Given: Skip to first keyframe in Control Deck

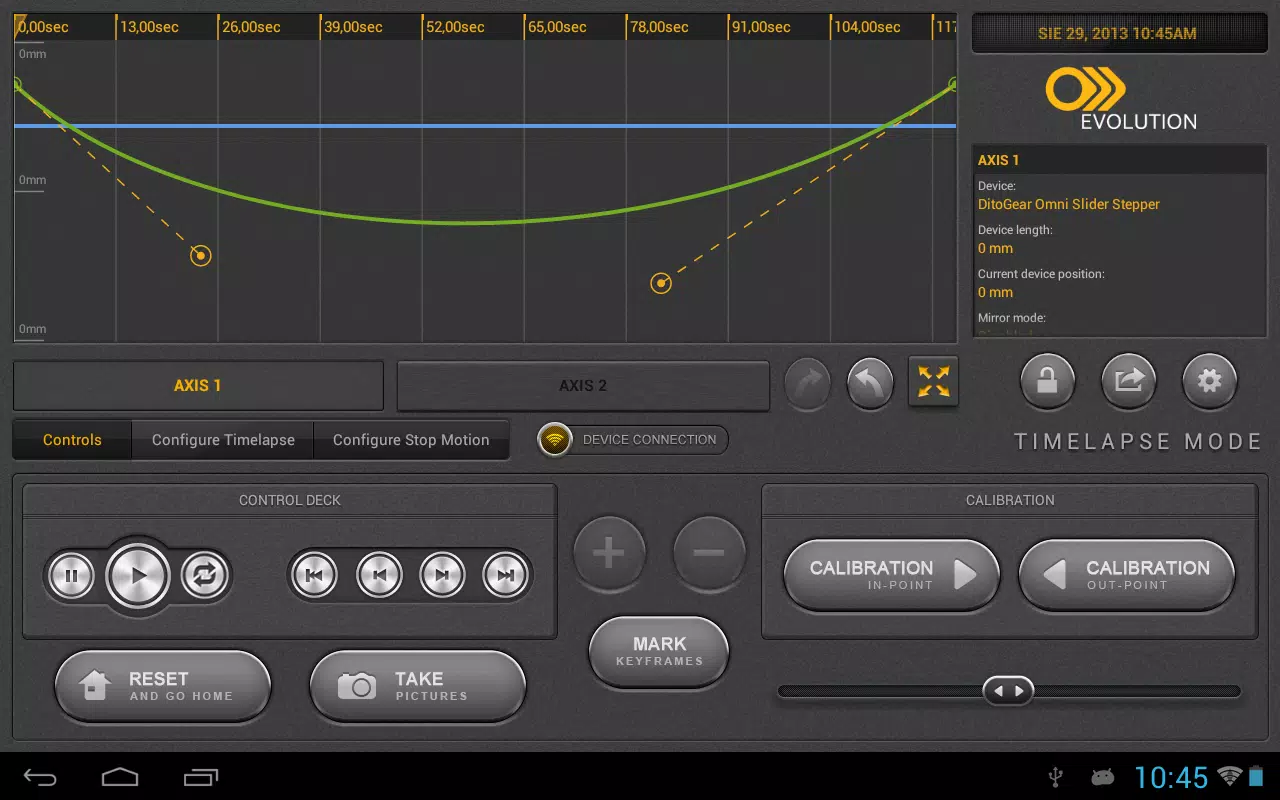Looking at the screenshot, I should click(313, 575).
